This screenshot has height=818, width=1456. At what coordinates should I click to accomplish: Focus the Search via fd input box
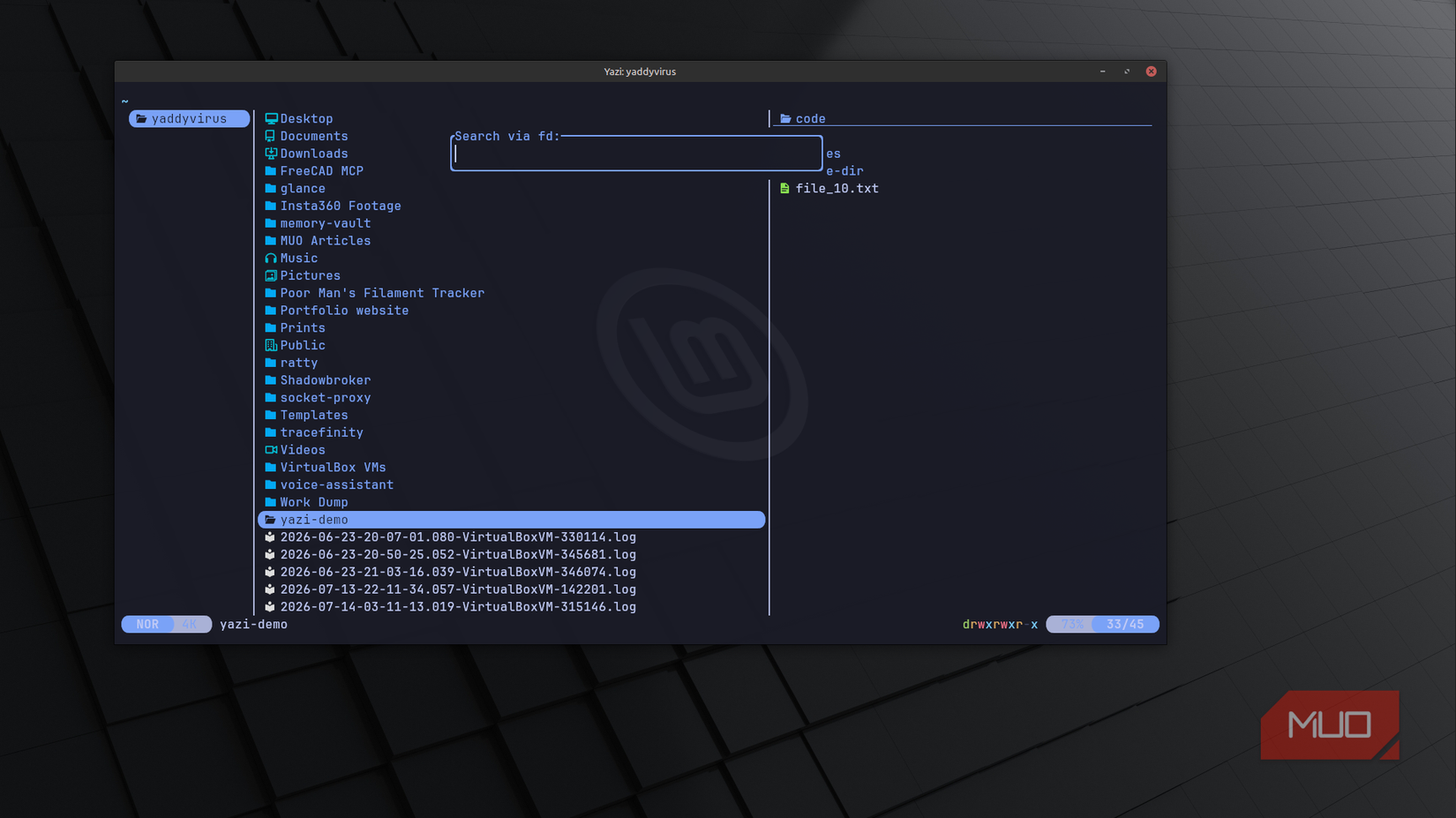pyautogui.click(x=636, y=154)
